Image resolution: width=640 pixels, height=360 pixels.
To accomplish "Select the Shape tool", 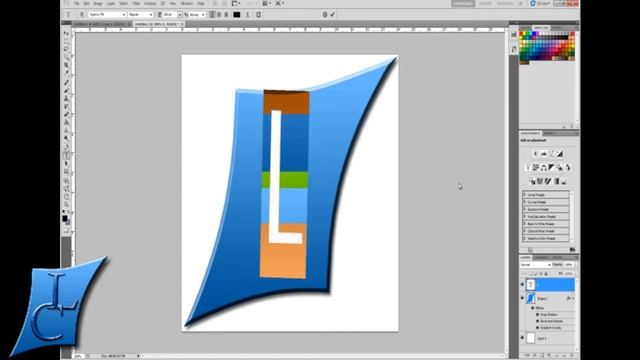I will pos(67,171).
